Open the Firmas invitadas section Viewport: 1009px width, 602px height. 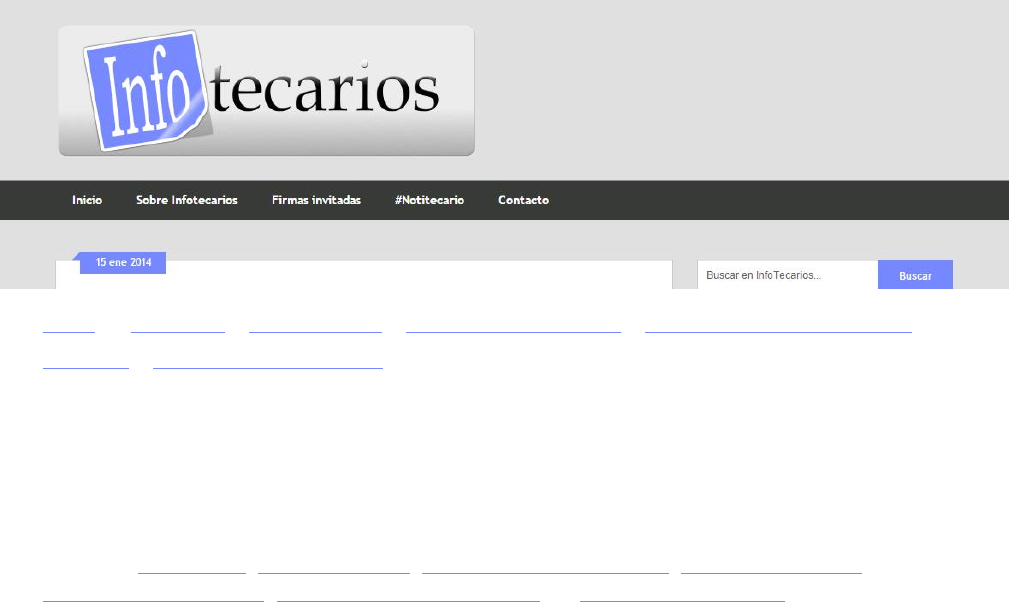316,200
